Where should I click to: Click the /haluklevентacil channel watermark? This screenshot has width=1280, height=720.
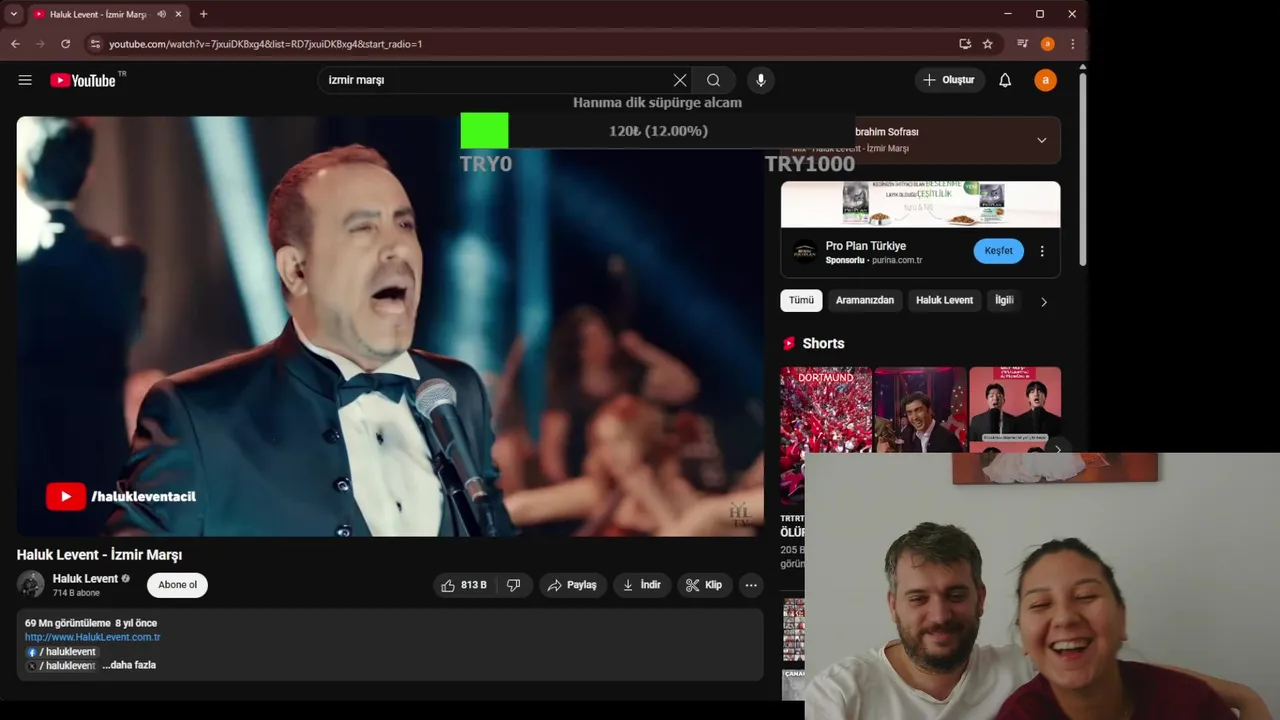(120, 496)
